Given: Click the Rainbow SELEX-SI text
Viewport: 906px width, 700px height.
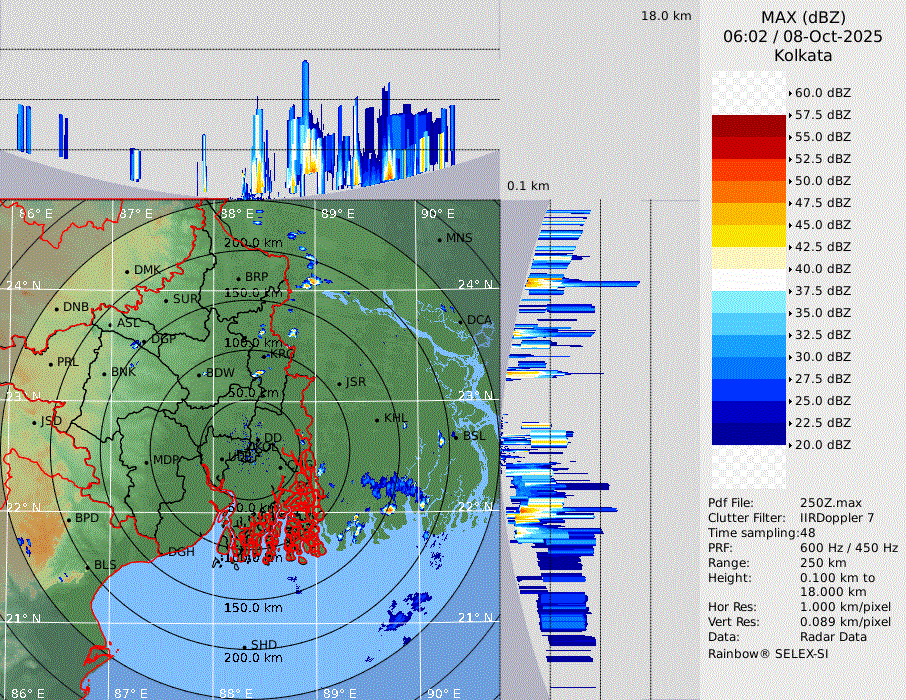Looking at the screenshot, I should [768, 653].
